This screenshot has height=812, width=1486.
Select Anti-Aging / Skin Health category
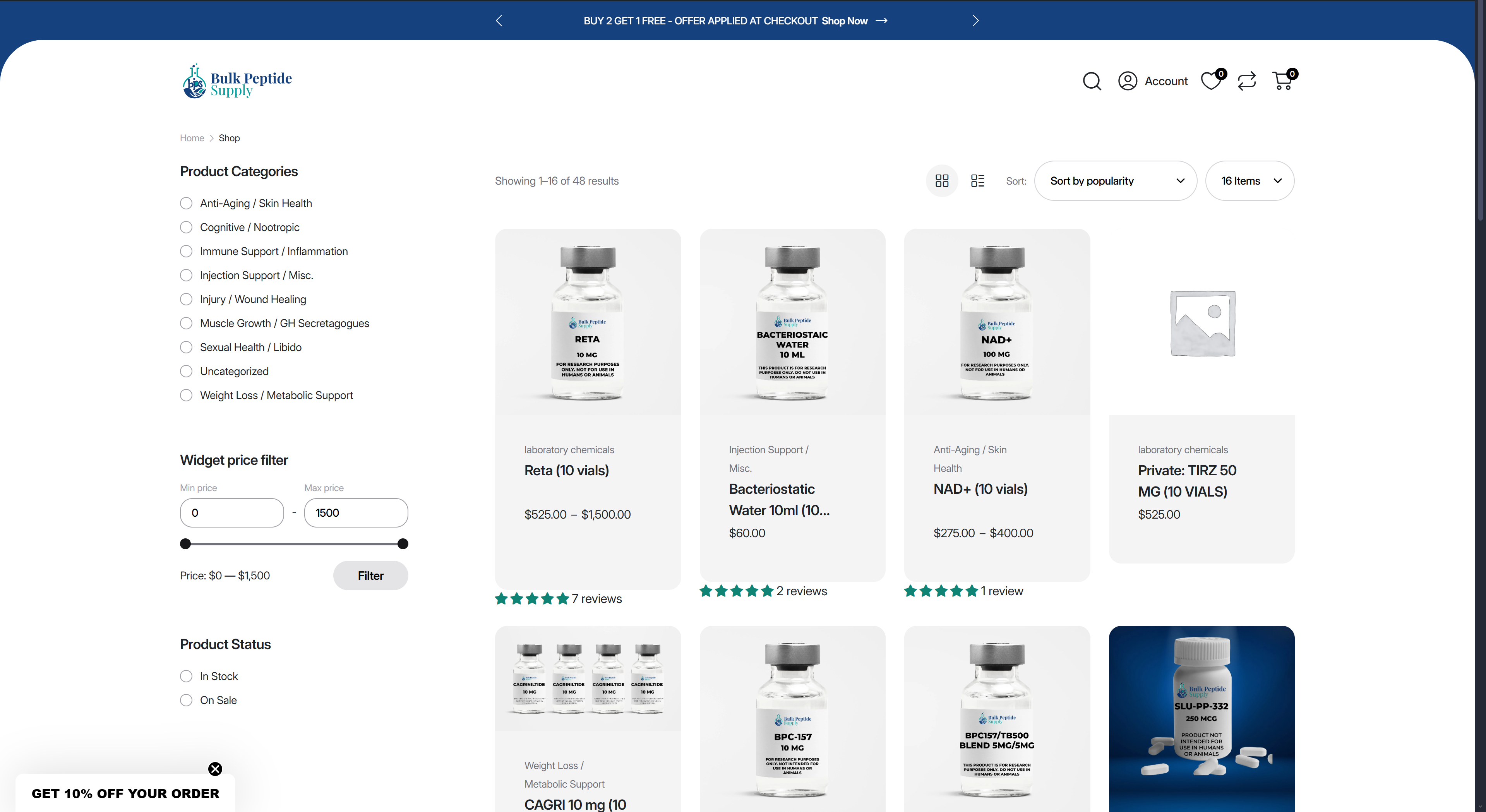(186, 204)
